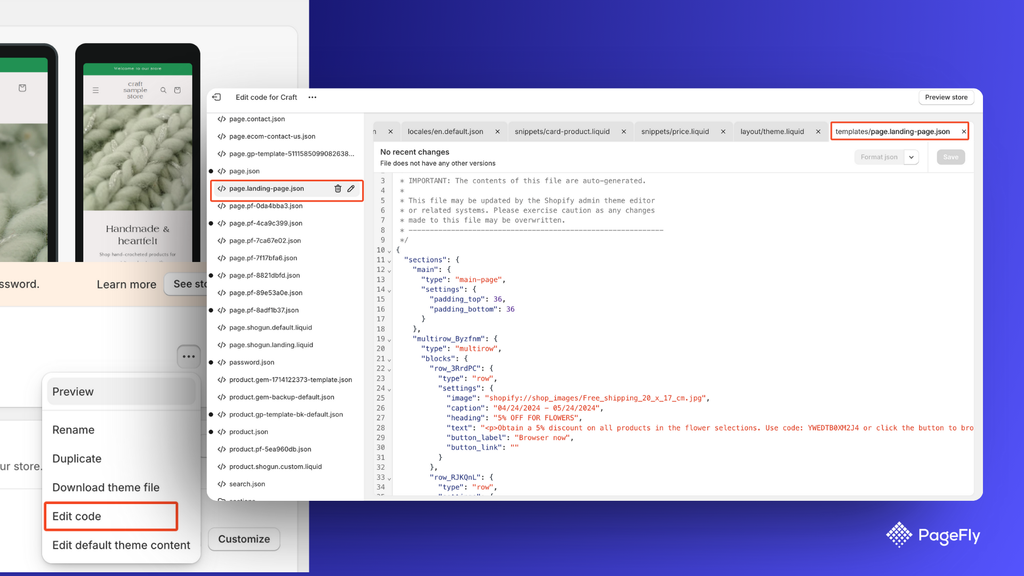Viewport: 1024px width, 576px height.
Task: Collapse the "row_3RrdPC" fold at line 22
Action: (x=390, y=369)
